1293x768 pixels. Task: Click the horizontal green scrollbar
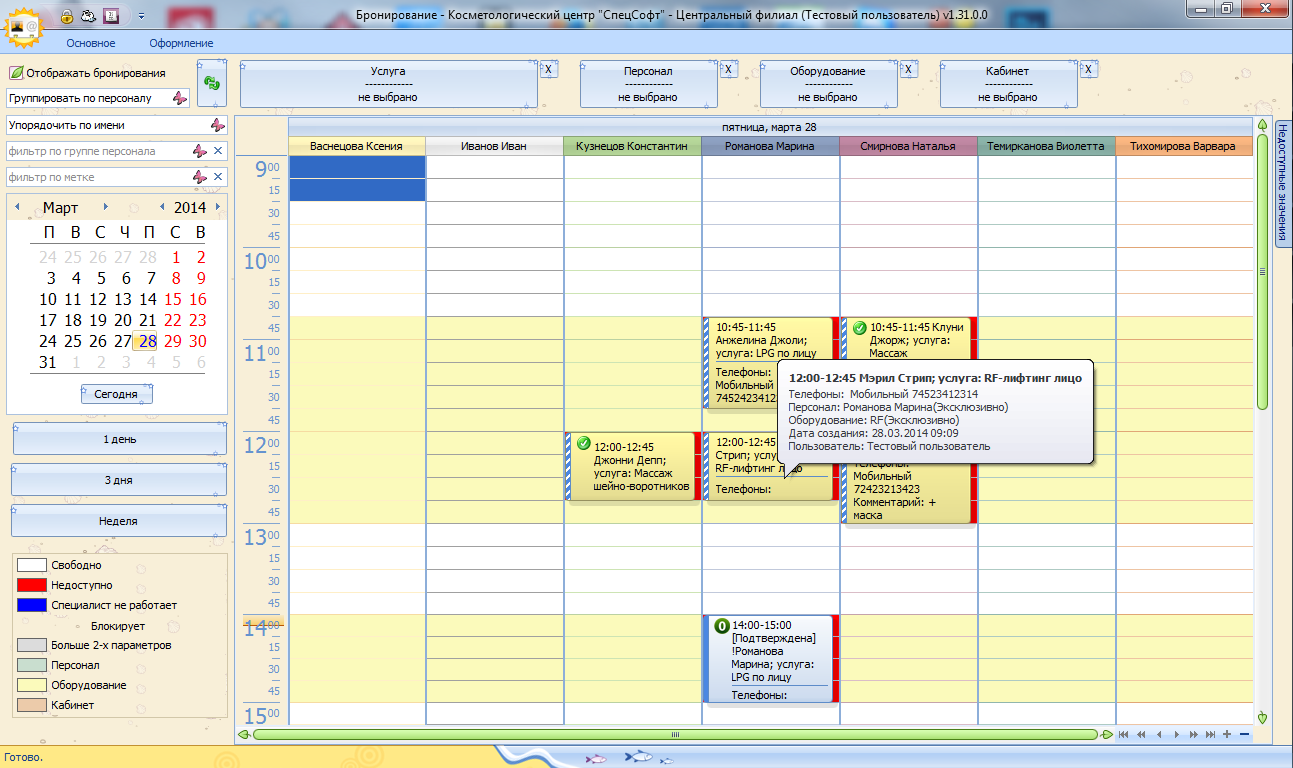675,735
